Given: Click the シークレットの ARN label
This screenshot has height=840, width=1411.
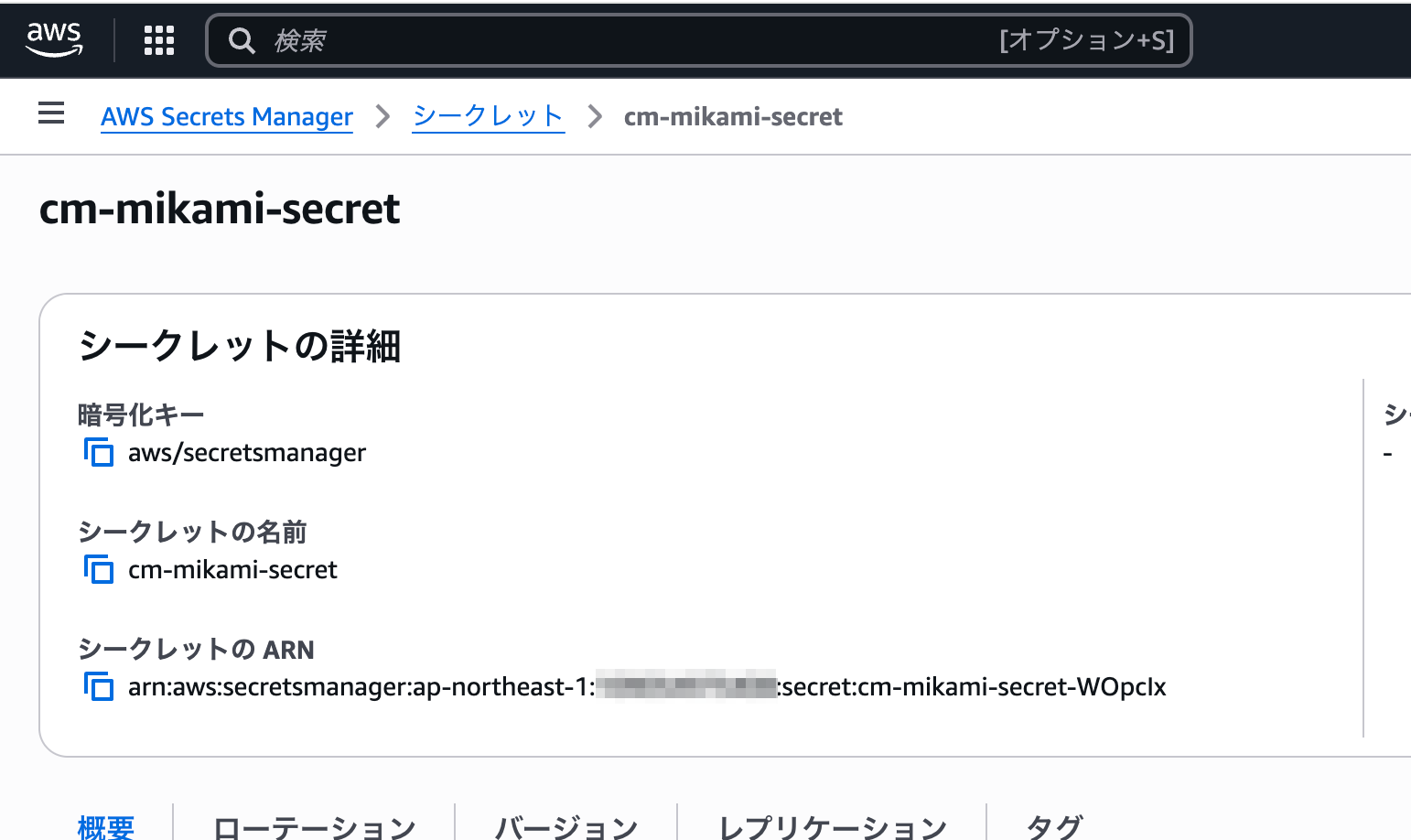Looking at the screenshot, I should click(x=196, y=649).
